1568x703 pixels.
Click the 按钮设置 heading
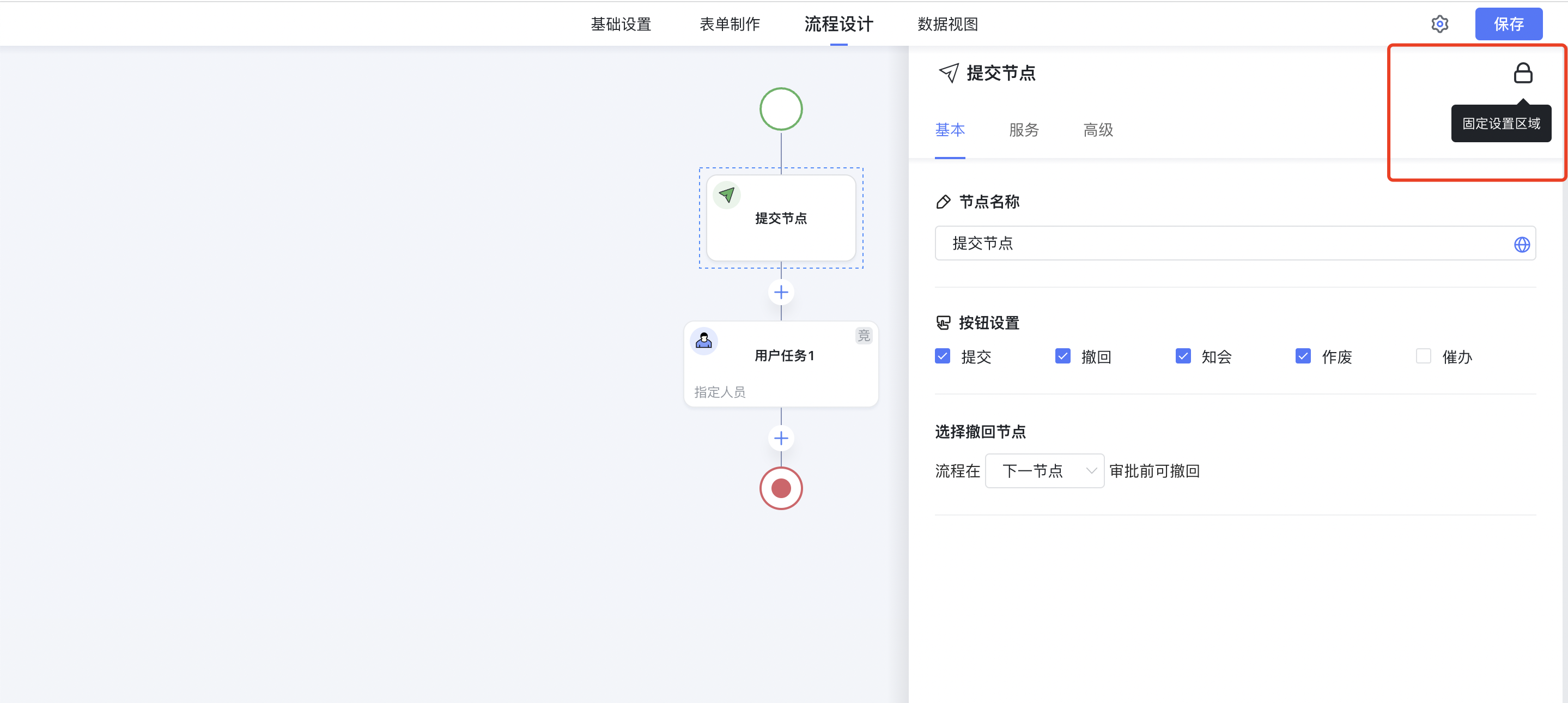989,323
